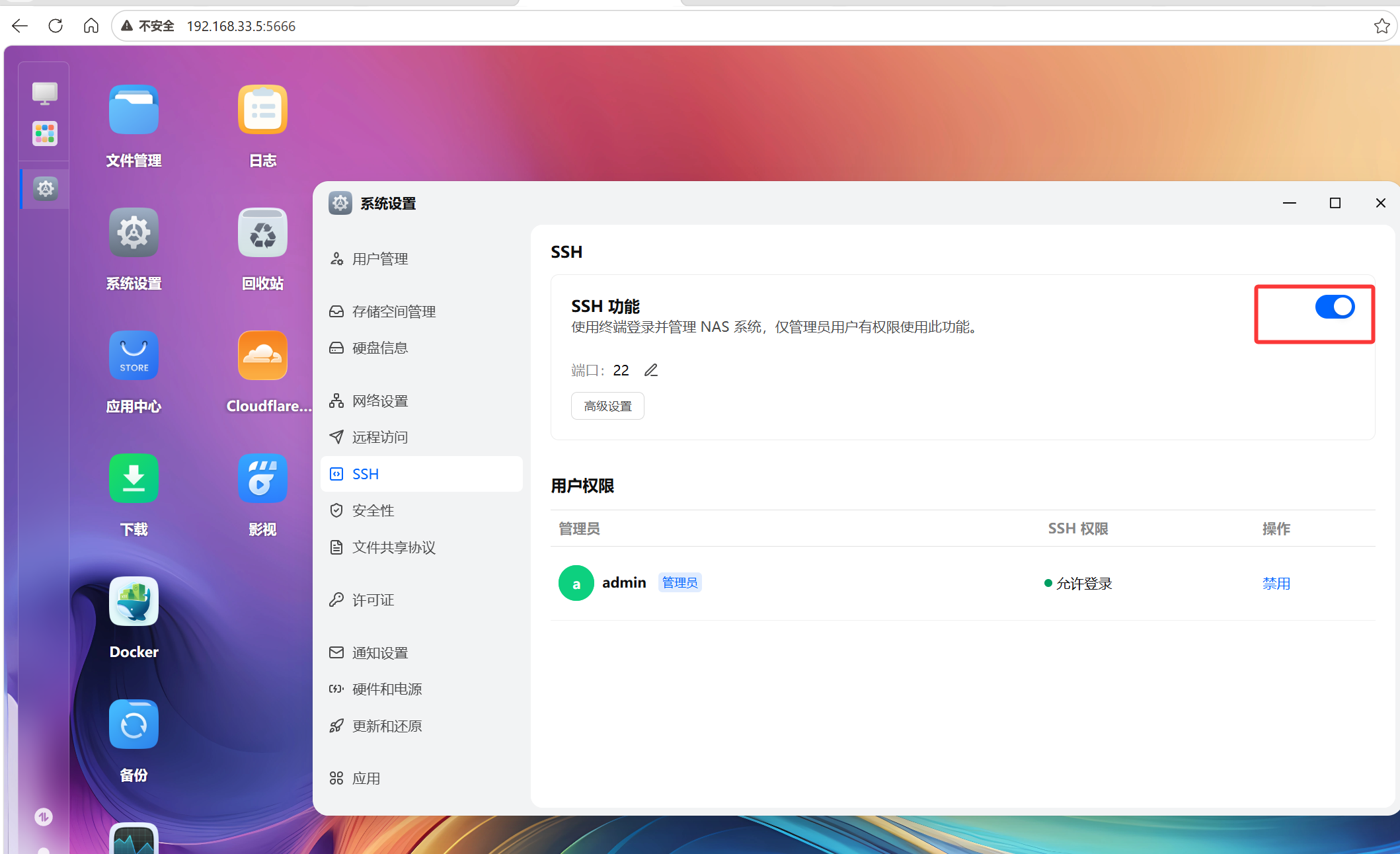Open User Management (用户管理) settings section
1400x854 pixels.
tap(380, 259)
